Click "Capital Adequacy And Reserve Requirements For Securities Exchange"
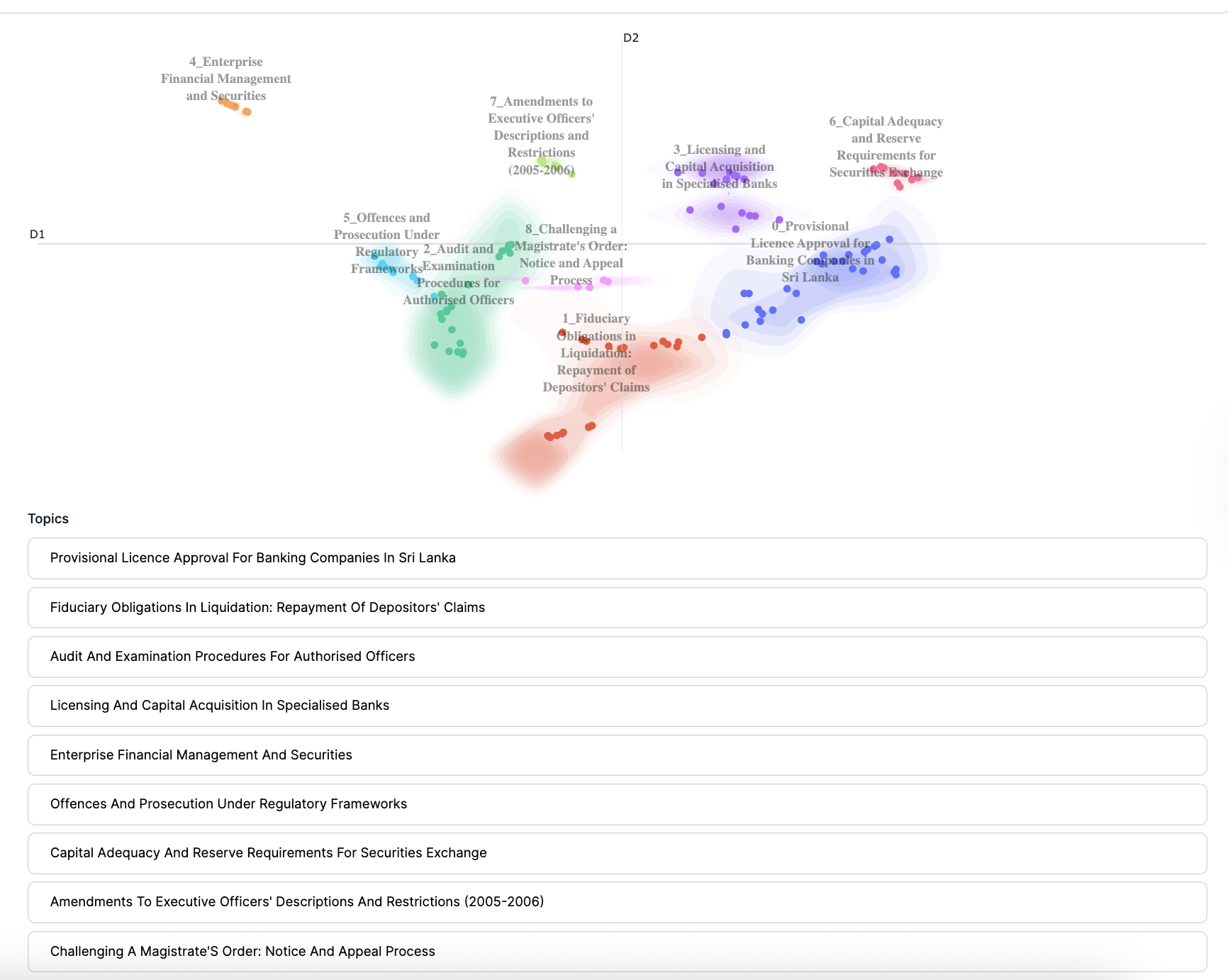The height and width of the screenshot is (980, 1228). [x=267, y=853]
